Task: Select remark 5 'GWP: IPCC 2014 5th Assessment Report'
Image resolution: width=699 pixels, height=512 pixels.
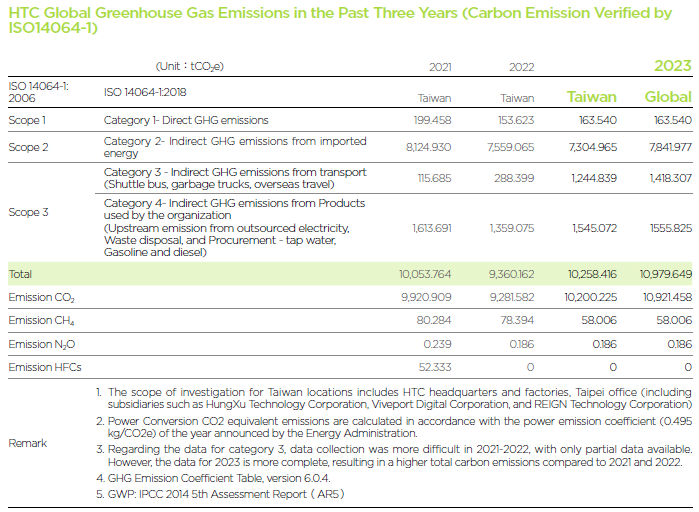Action: point(220,495)
